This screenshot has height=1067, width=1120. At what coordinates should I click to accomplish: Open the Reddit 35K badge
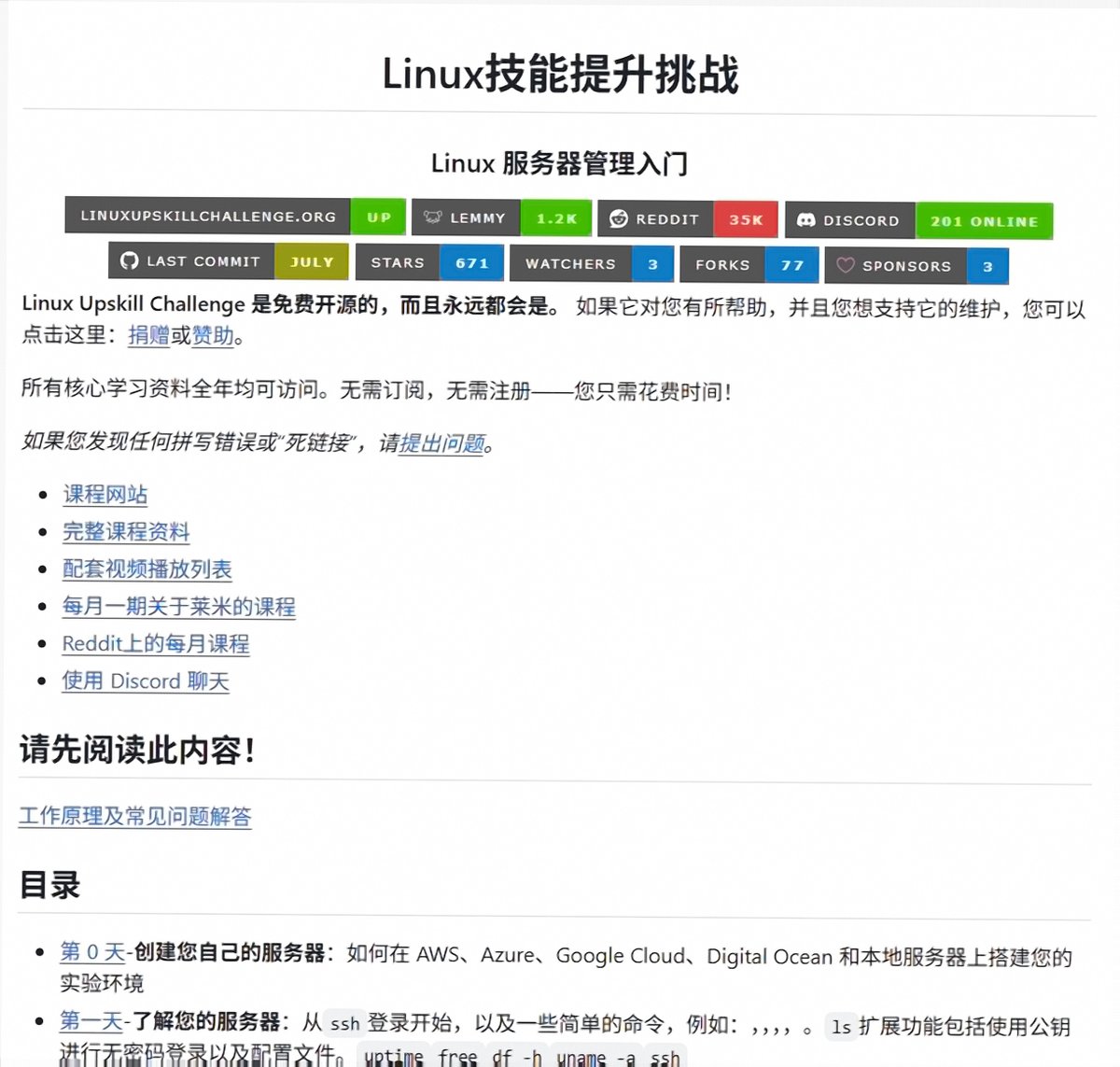click(688, 218)
